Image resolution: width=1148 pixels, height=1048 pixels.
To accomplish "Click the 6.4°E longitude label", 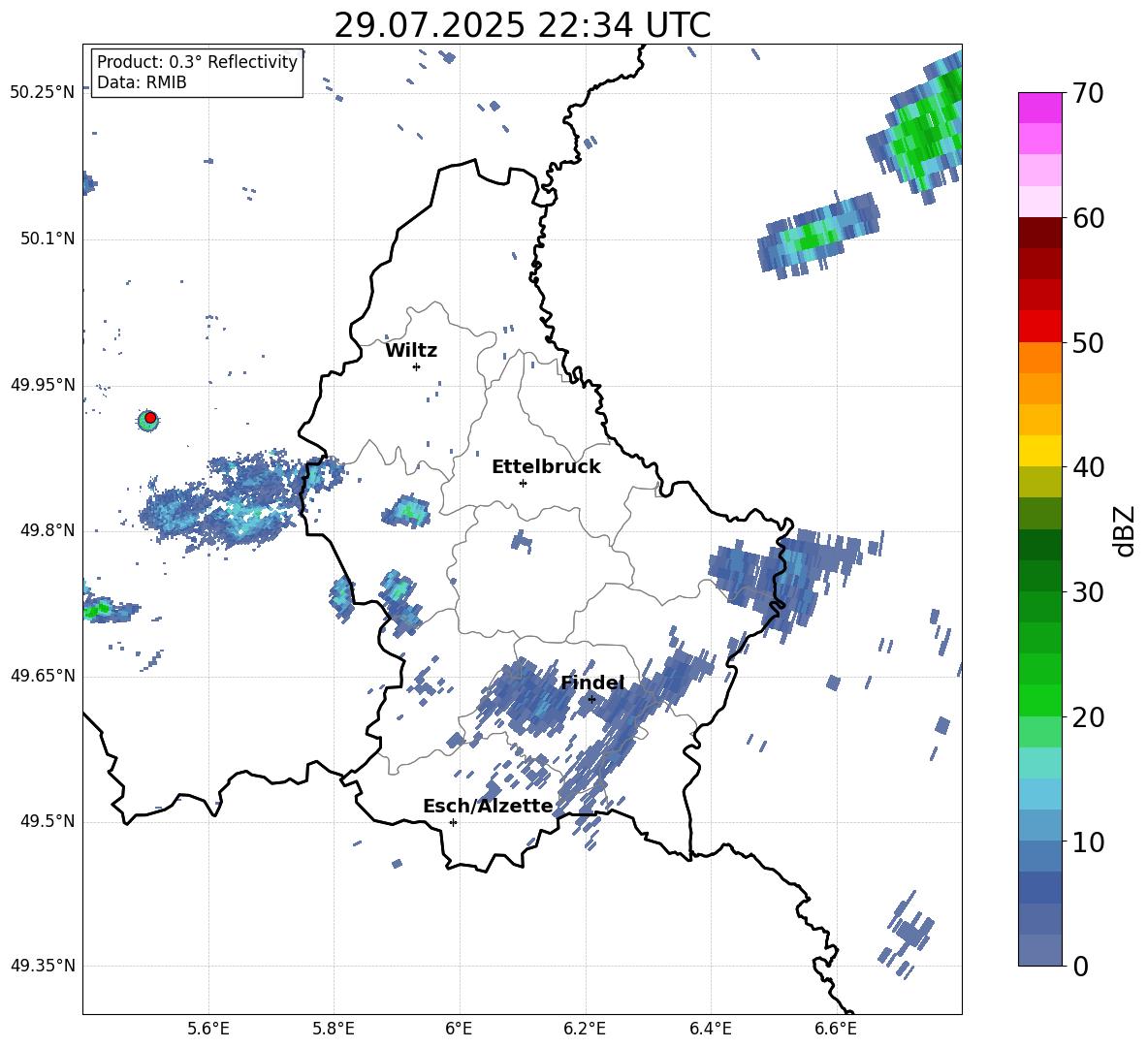I will coord(710,1029).
